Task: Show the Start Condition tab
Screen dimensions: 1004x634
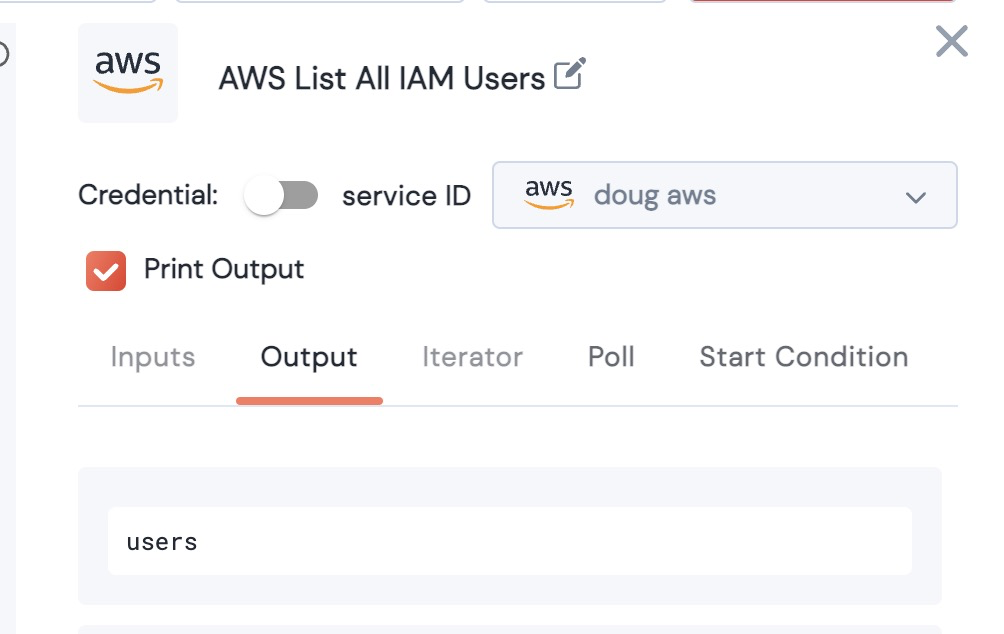Action: click(x=803, y=357)
